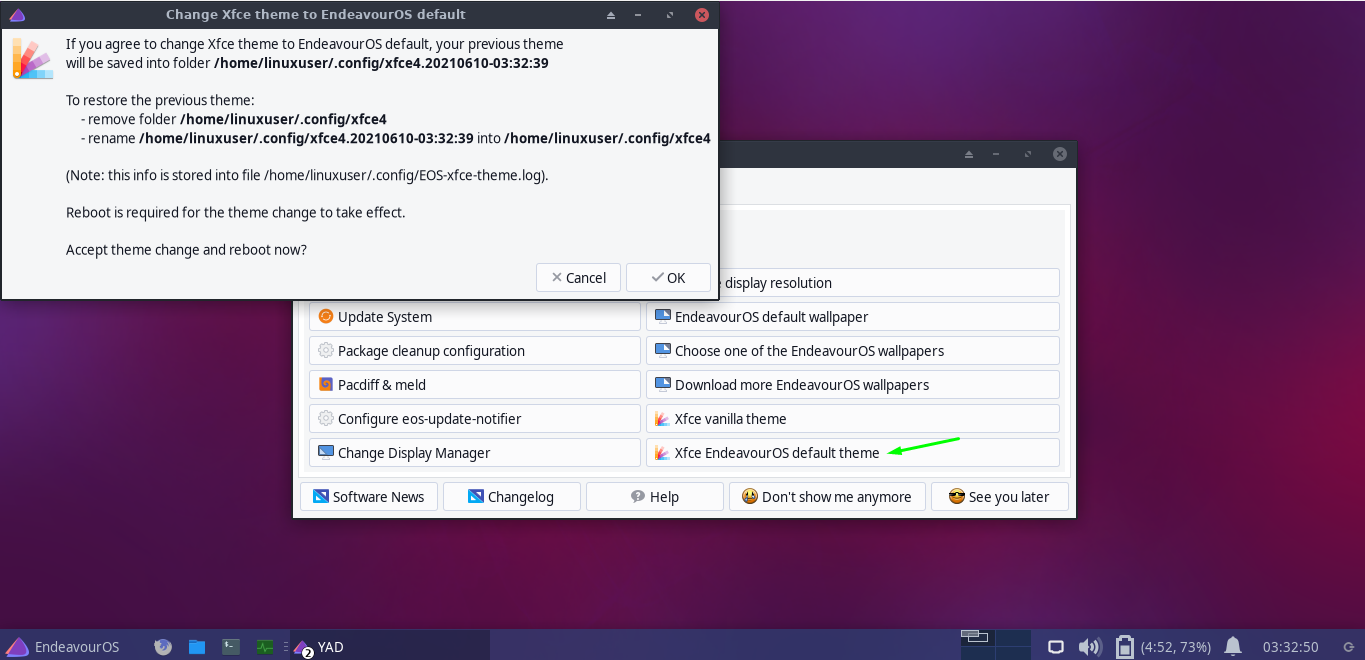Launch the terminal from the panel
The height and width of the screenshot is (660, 1365).
pyautogui.click(x=230, y=647)
